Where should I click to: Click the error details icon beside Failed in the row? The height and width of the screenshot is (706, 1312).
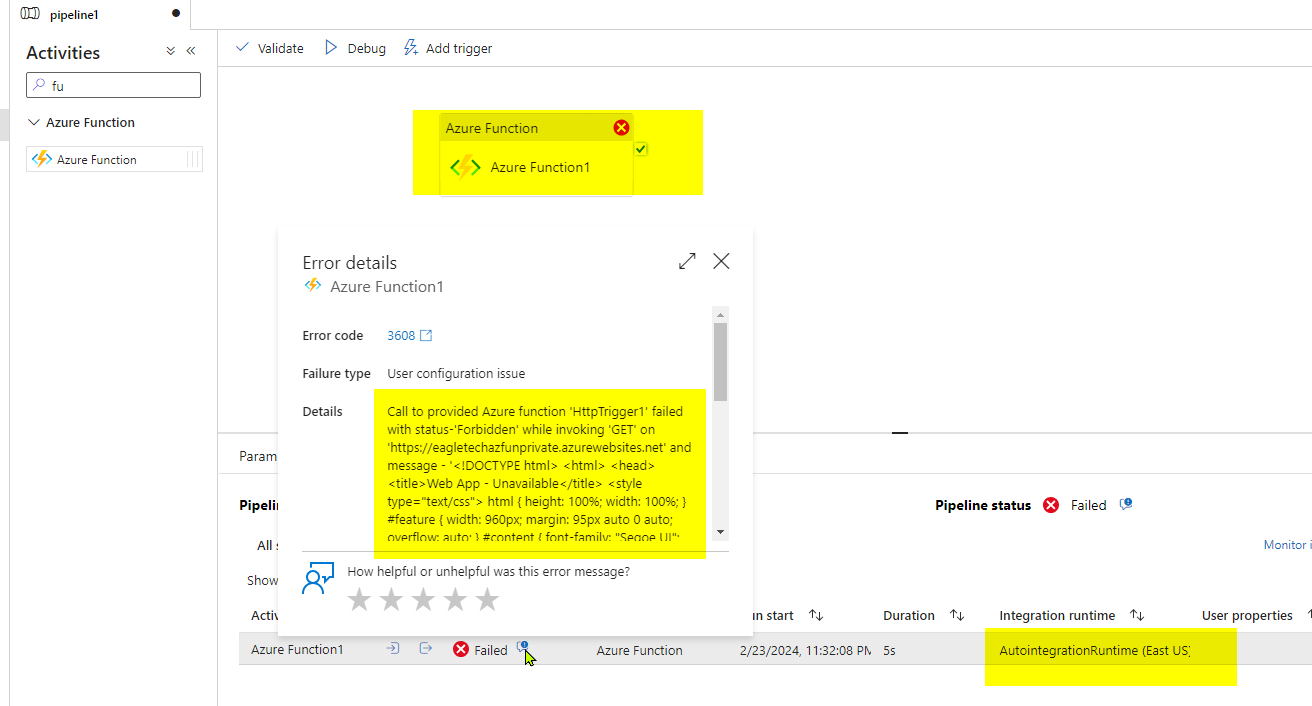click(523, 647)
